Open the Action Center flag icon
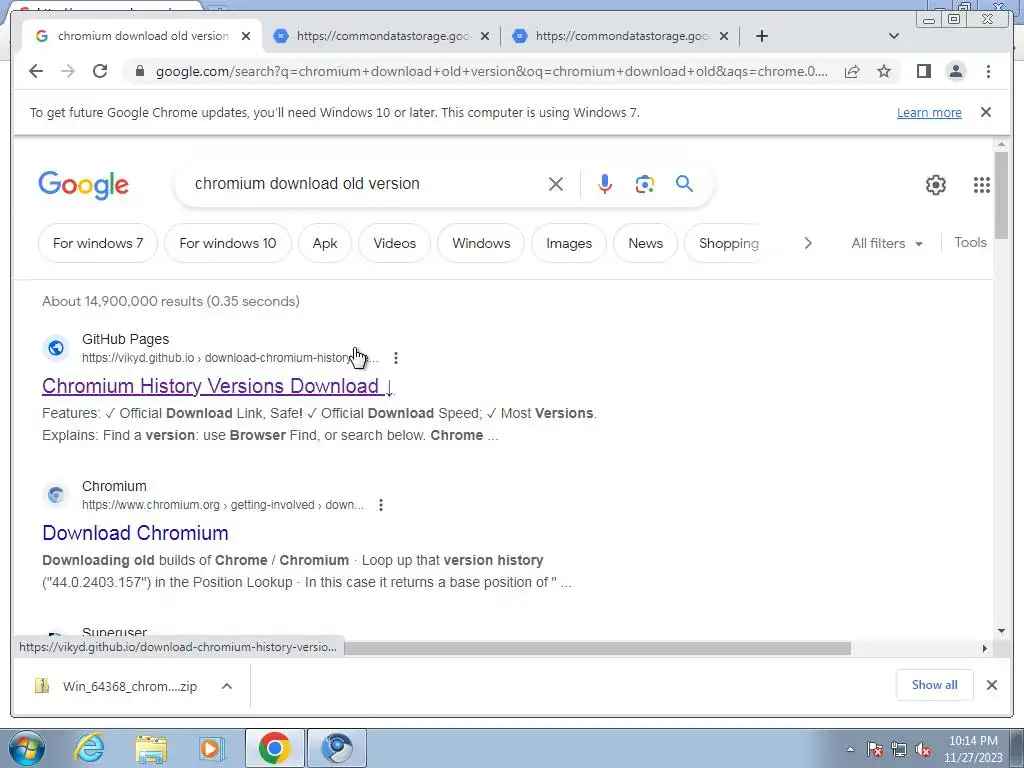Screen dimensions: 1024x768 point(875,750)
